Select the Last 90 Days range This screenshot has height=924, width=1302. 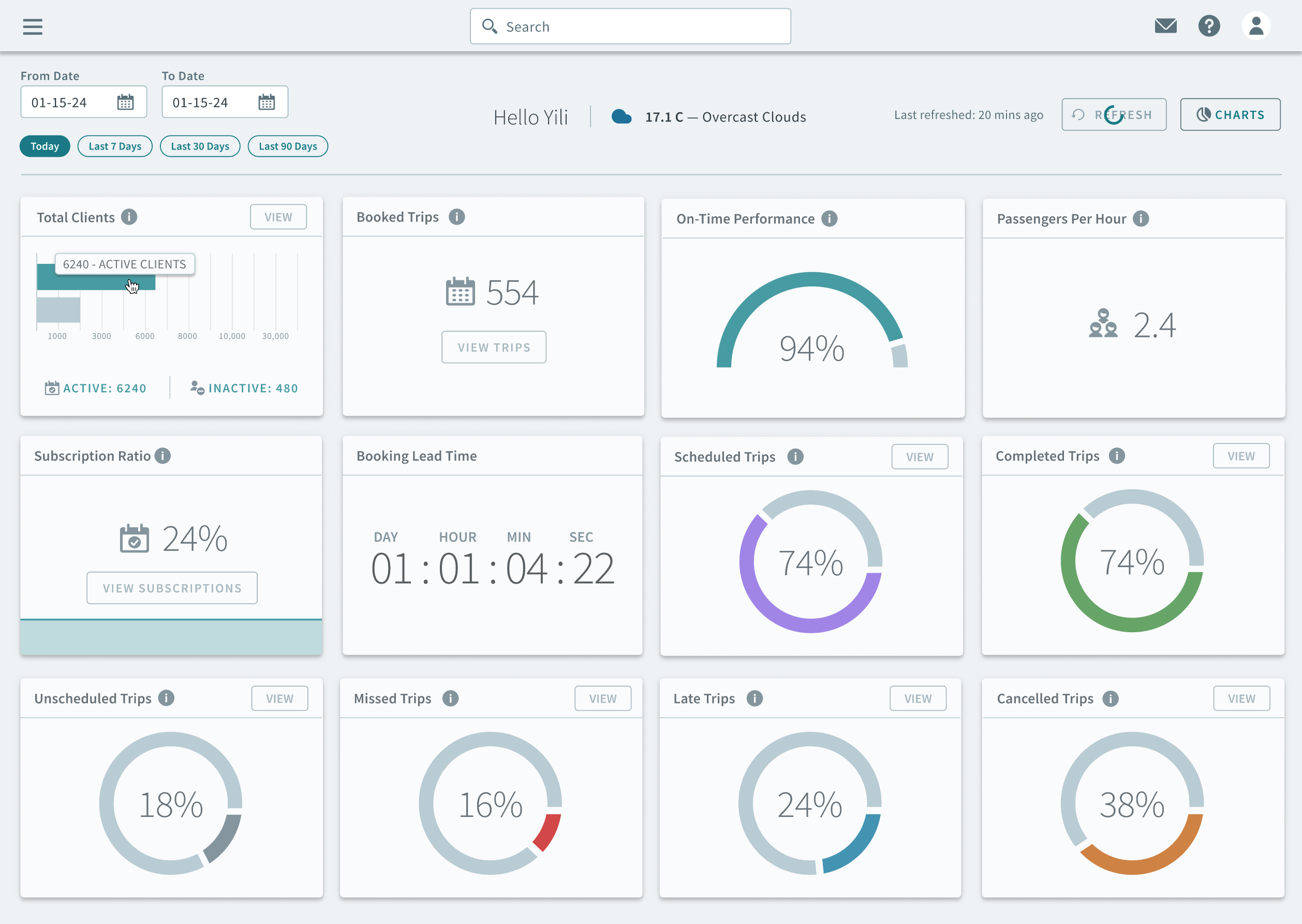[x=287, y=146]
